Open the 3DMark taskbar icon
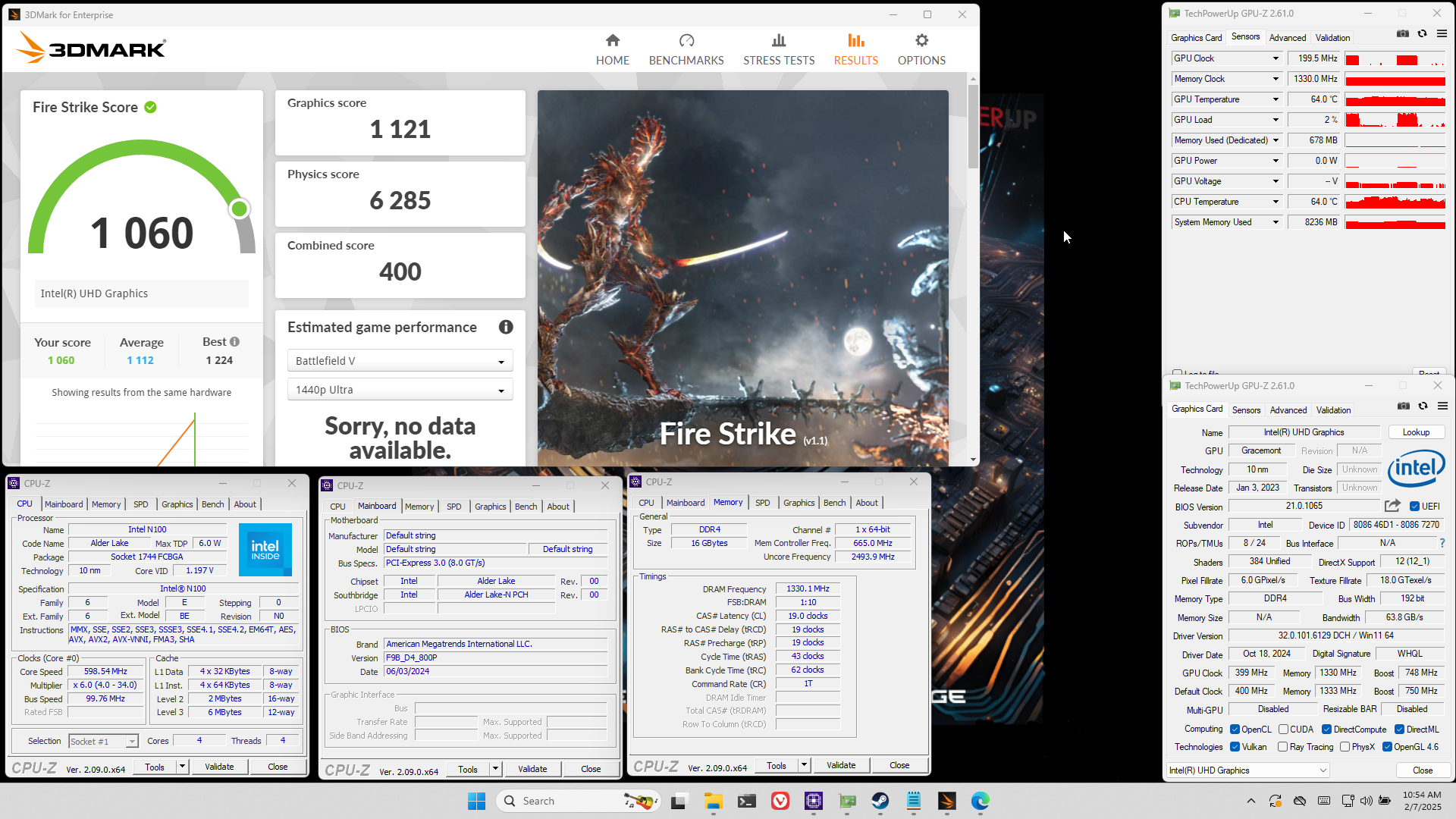The width and height of the screenshot is (1456, 819). pos(947,801)
